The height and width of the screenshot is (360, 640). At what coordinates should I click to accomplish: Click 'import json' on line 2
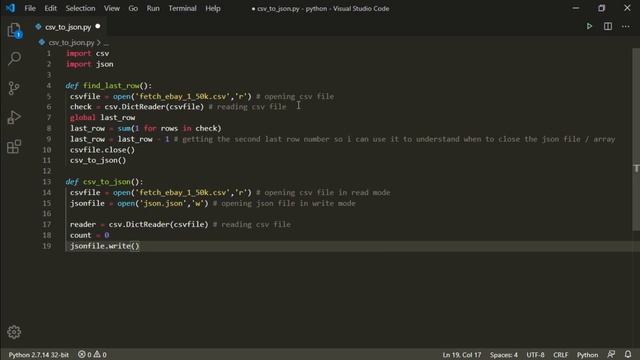pos(90,64)
